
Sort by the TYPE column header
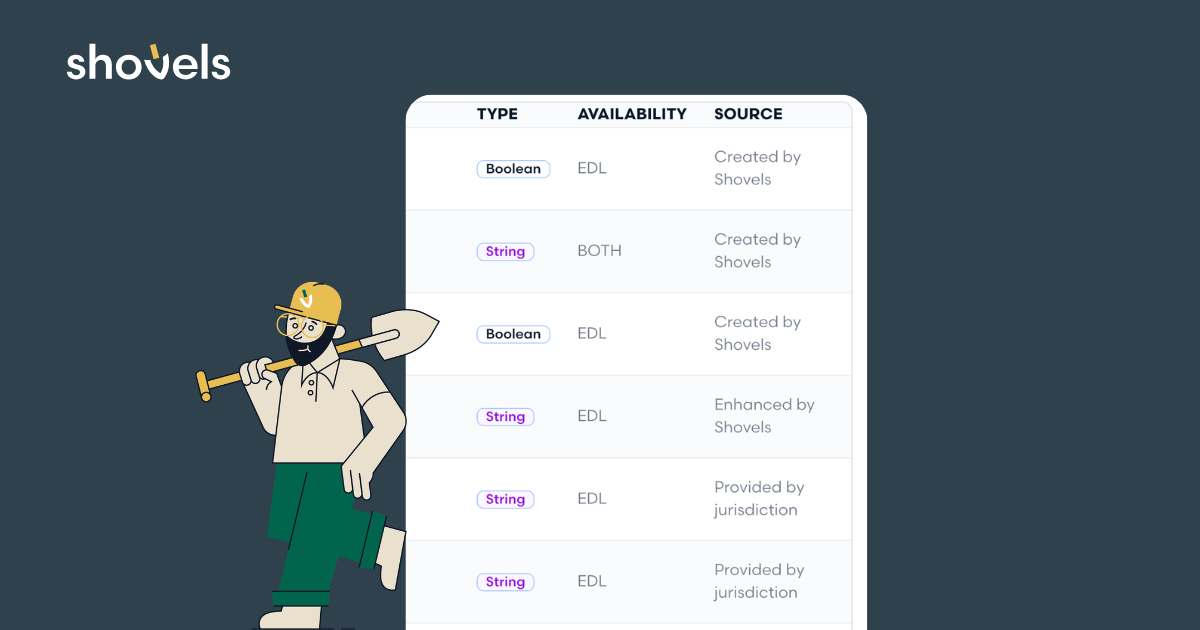tap(497, 114)
